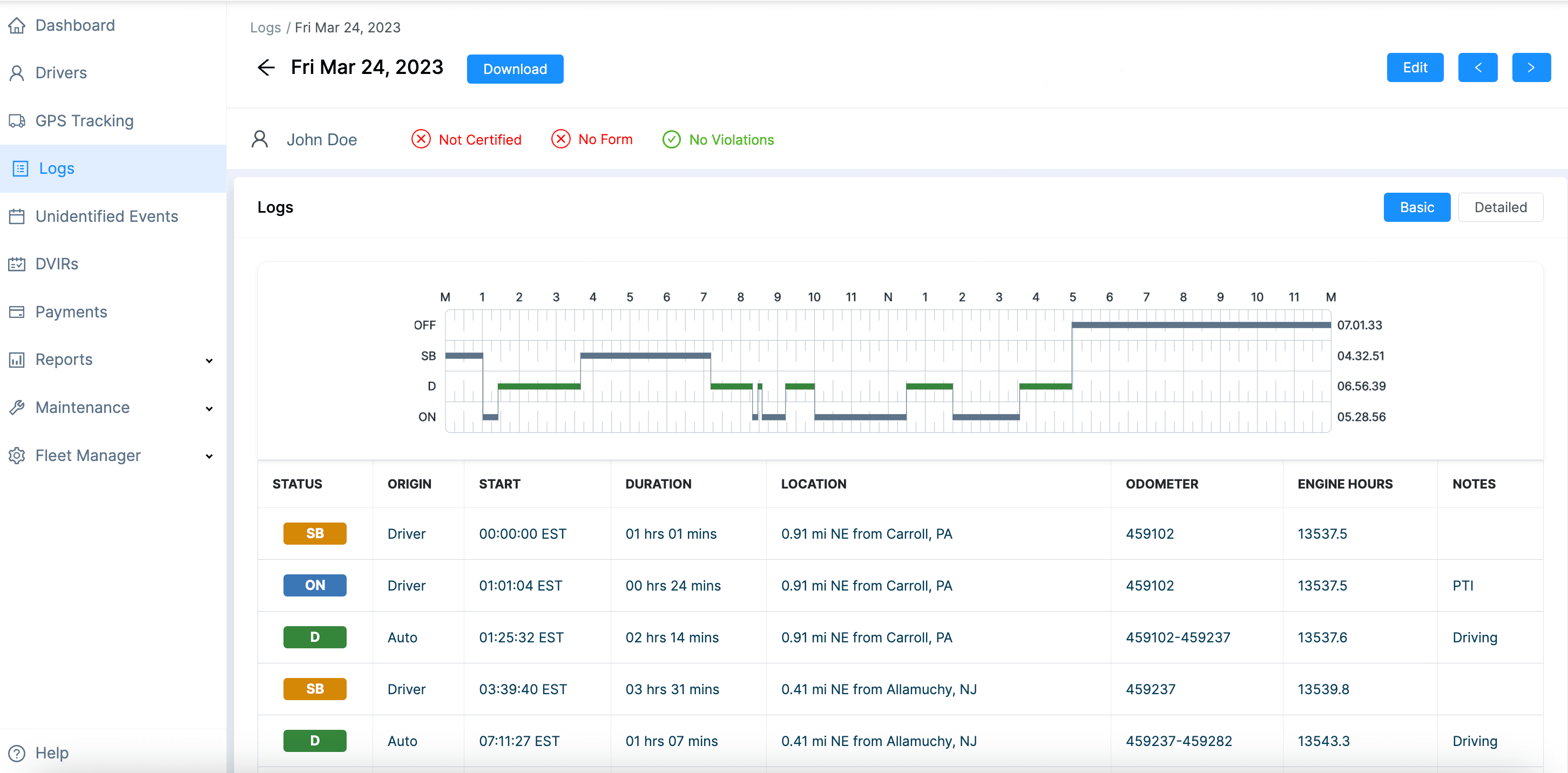Select the Drivers icon

pos(17,72)
